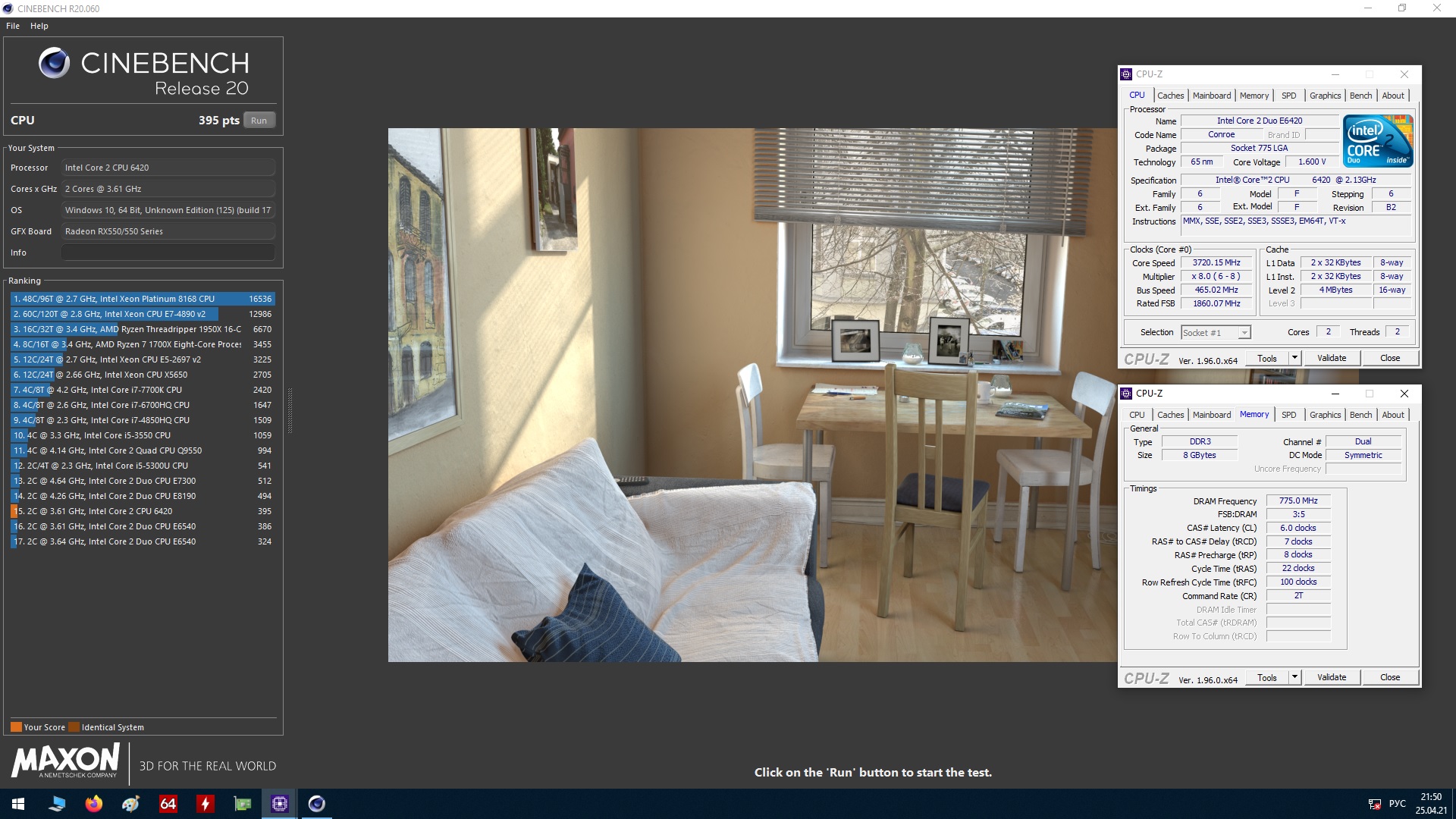
Task: Open Cinebench taskbar icon
Action: 316,804
